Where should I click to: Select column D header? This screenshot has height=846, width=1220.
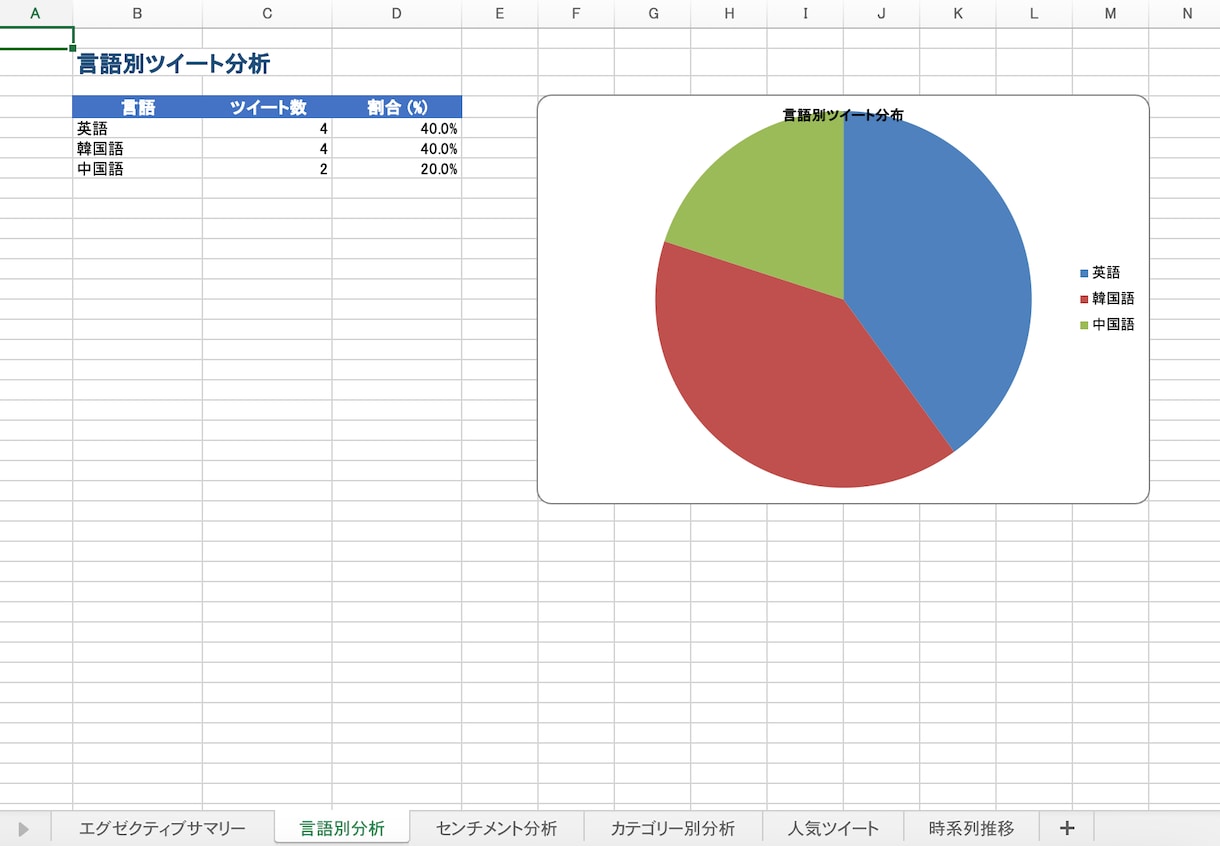point(397,13)
